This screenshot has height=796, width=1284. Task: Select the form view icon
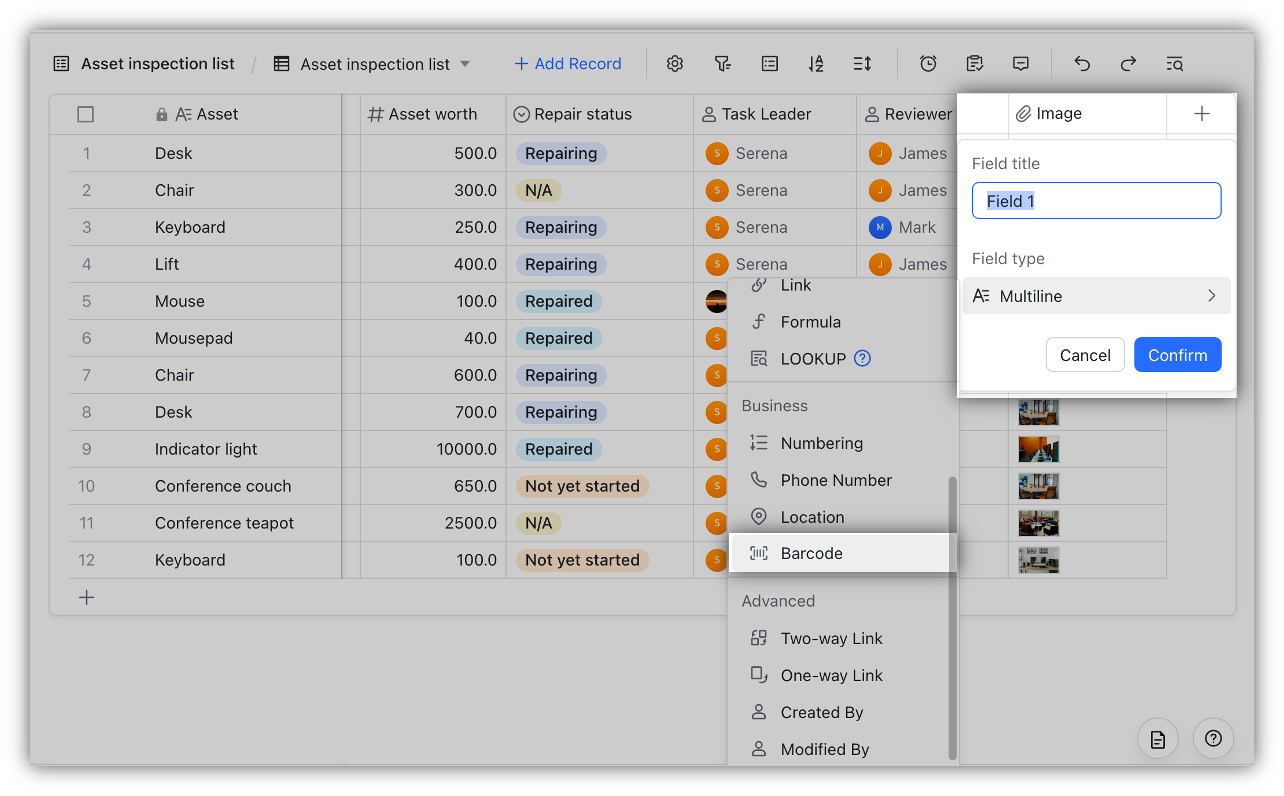tap(769, 63)
